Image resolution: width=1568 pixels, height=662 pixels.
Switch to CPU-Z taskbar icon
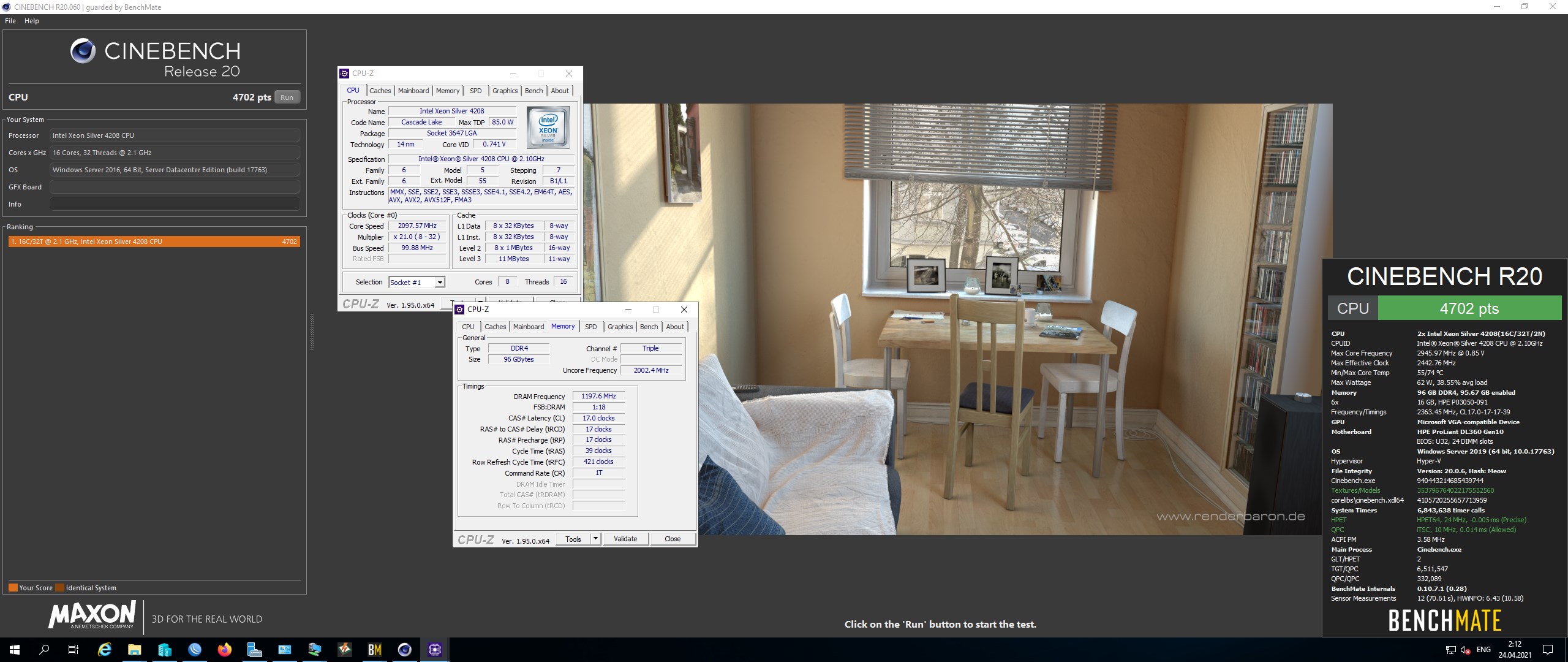click(434, 650)
